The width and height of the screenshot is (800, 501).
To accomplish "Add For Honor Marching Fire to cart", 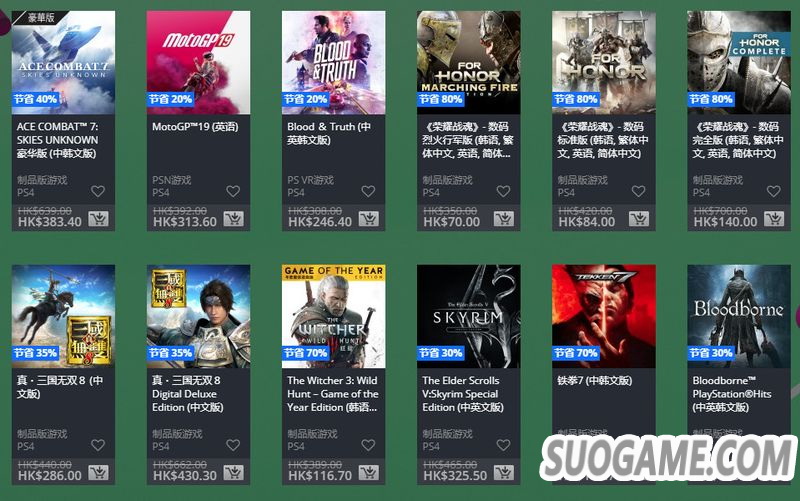I will click(x=504, y=219).
